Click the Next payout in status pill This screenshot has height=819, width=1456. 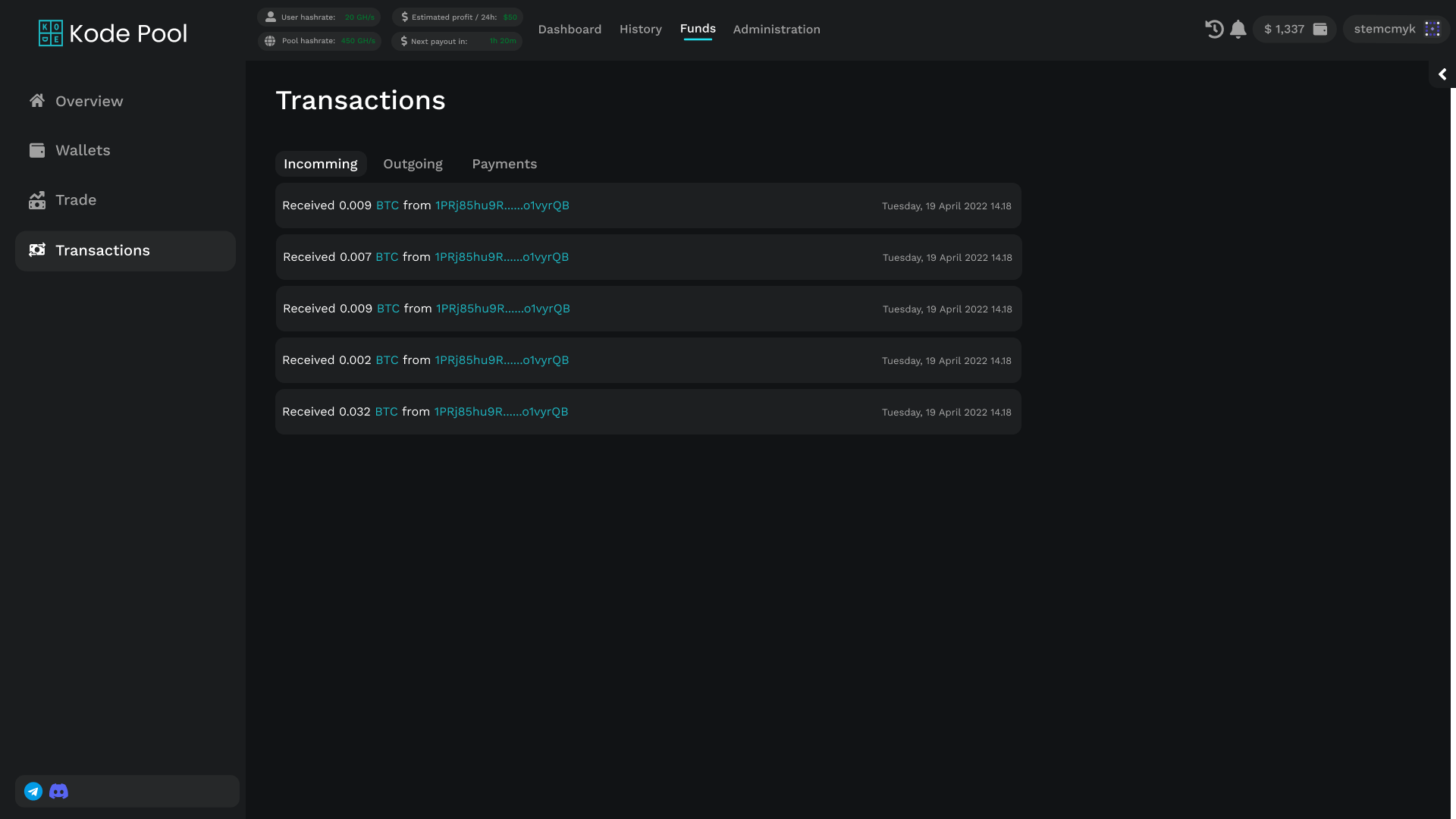457,41
